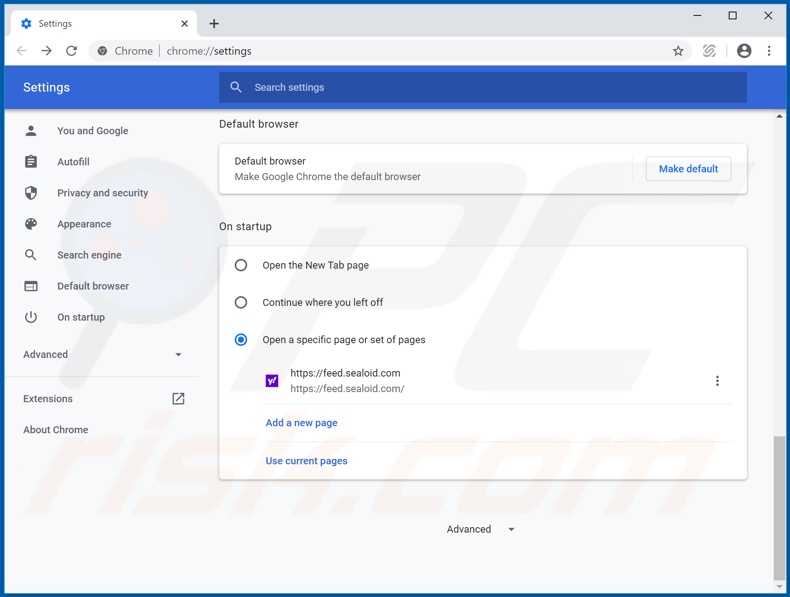This screenshot has width=790, height=597.
Task: Jump to the On startup section
Action: pyautogui.click(x=81, y=317)
